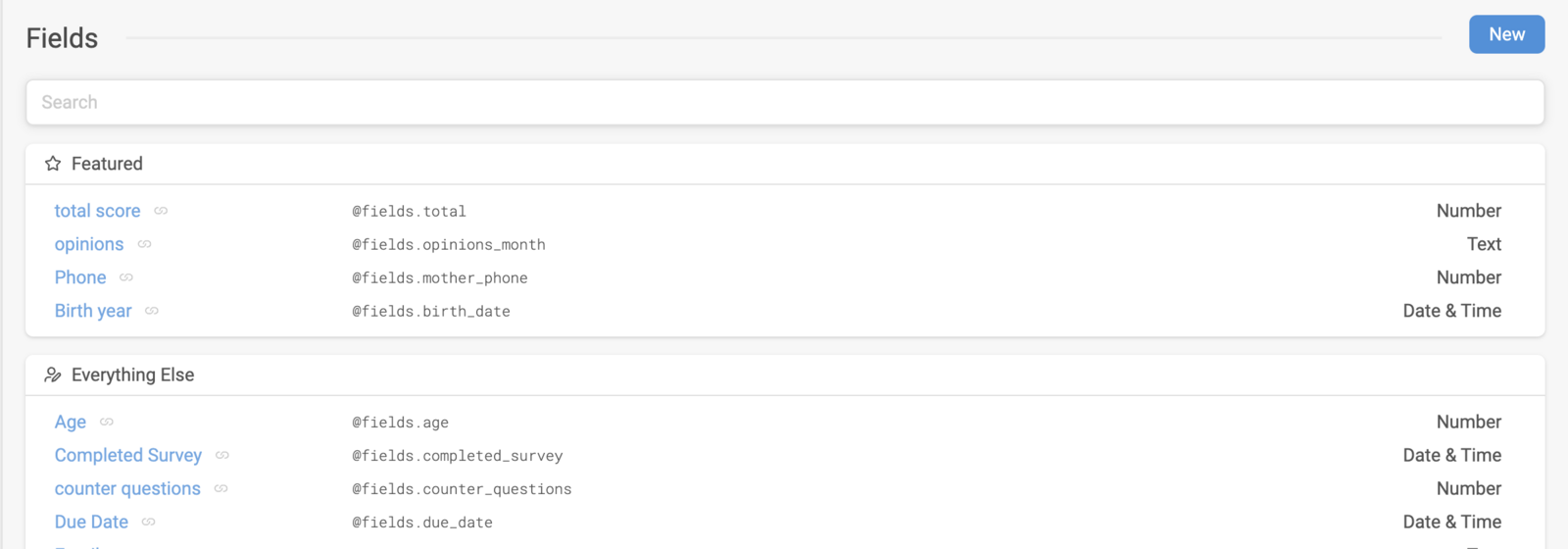1568x549 pixels.
Task: Create a new field with New button
Action: [x=1506, y=34]
